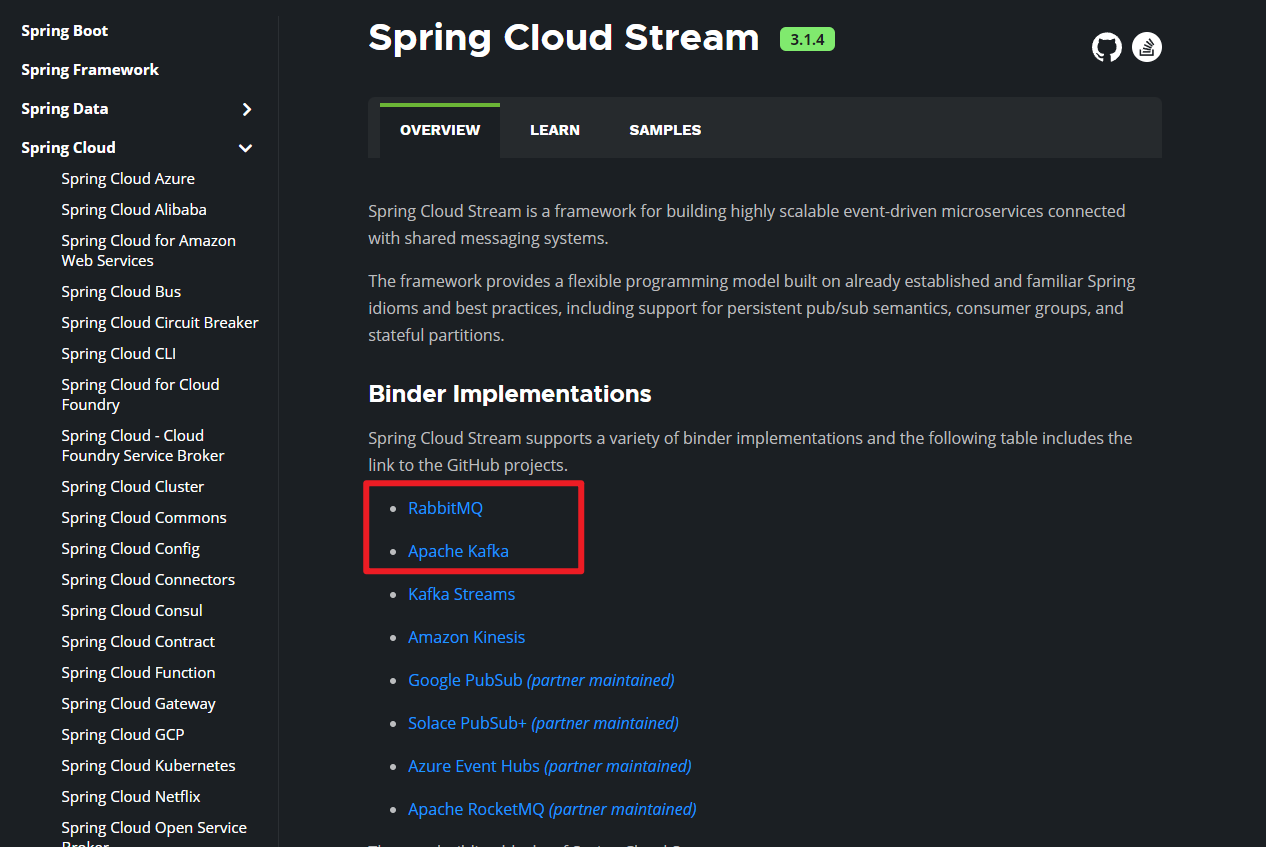Screen dimensions: 1266x847
Task: Expand the Spring Data submenu chevron
Action: click(x=247, y=109)
